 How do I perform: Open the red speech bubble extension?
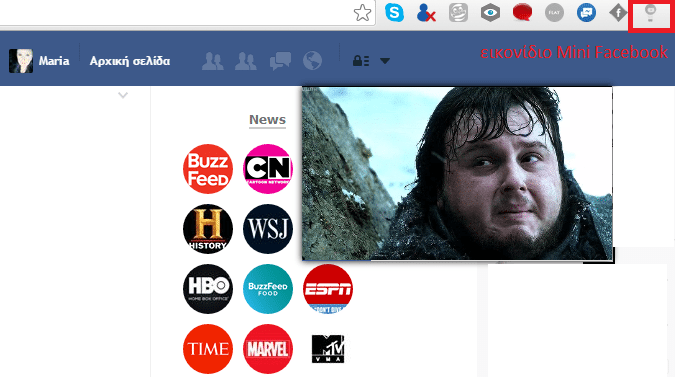[522, 12]
